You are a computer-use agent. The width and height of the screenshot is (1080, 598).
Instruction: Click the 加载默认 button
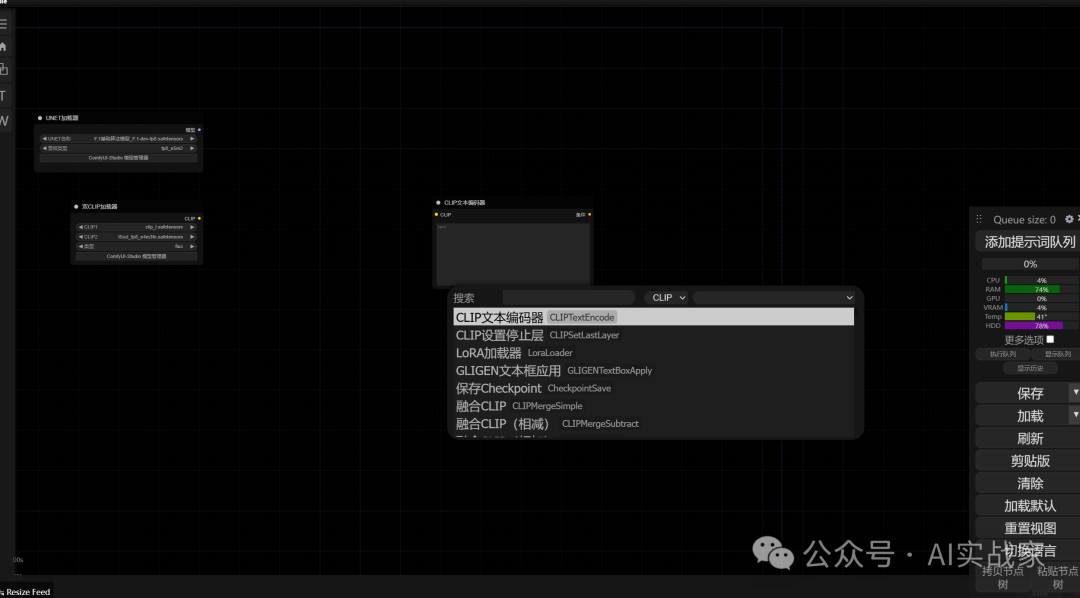click(1028, 506)
